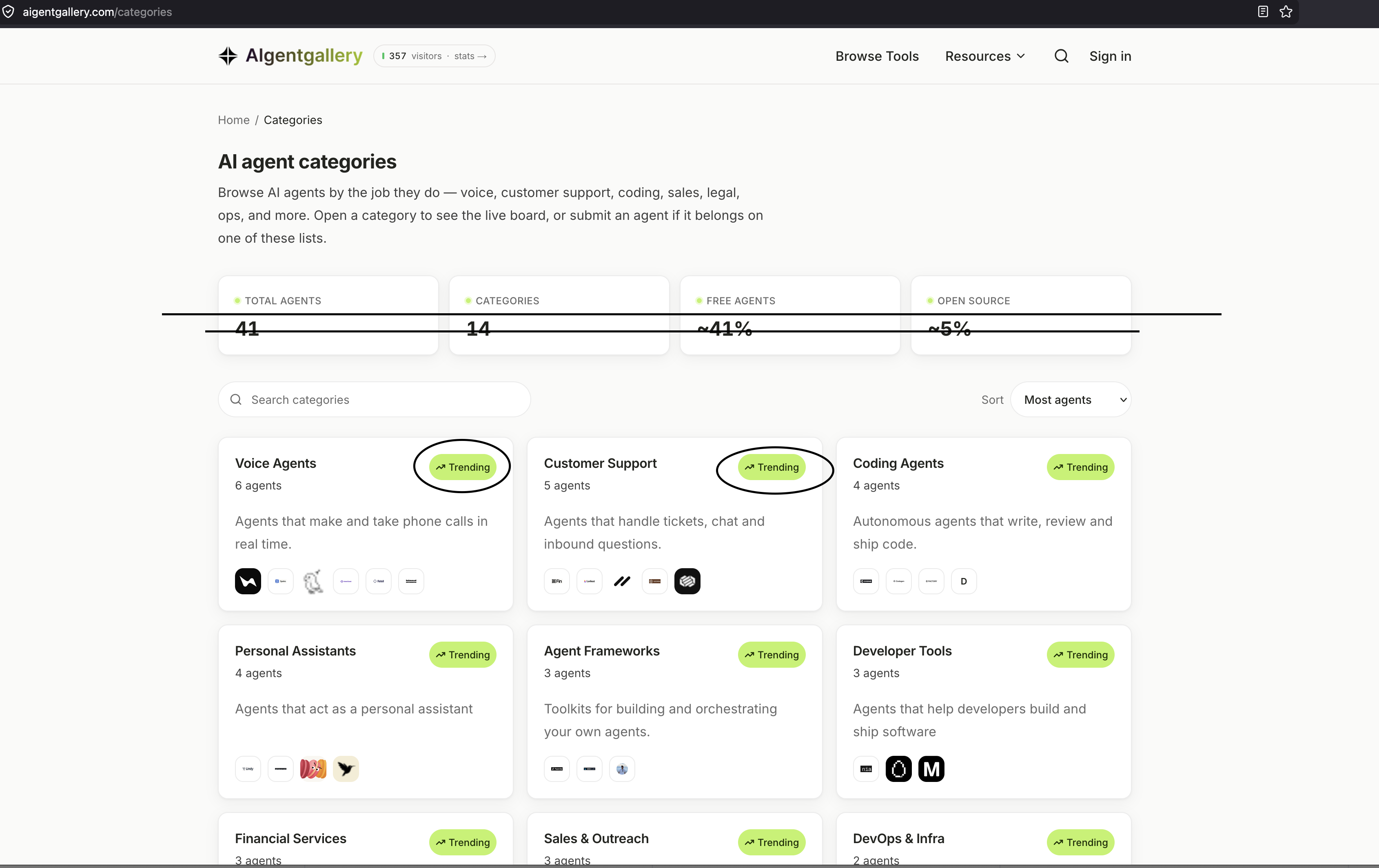Click the TOTAL AGENTS stat label

click(x=283, y=301)
